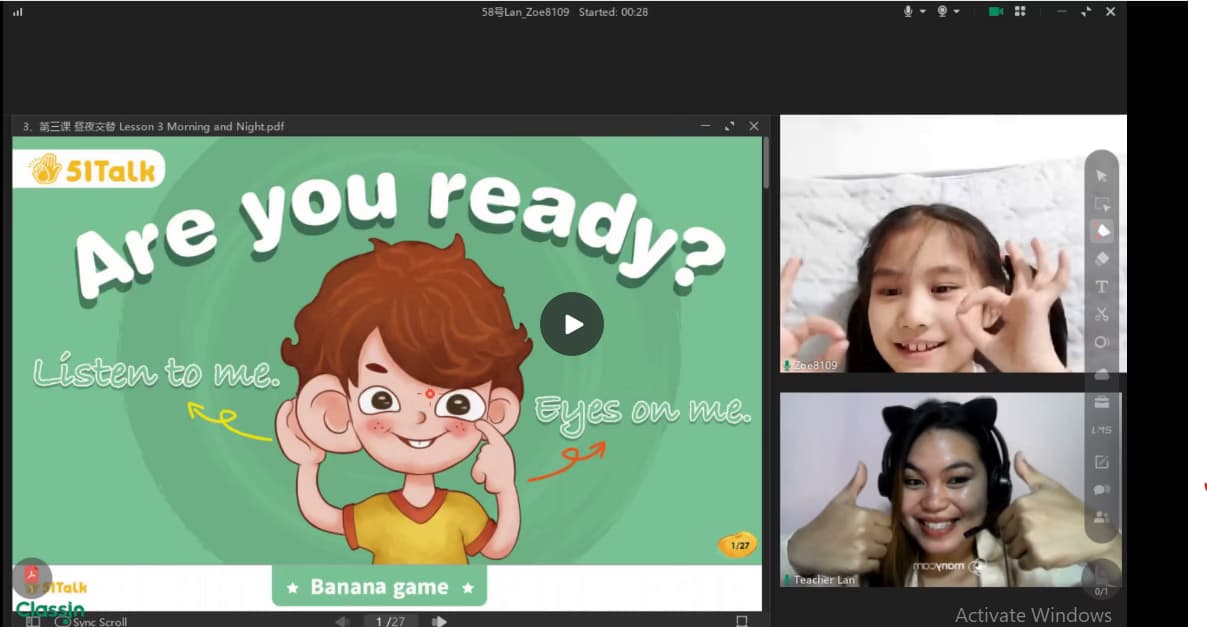The width and height of the screenshot is (1207, 627).
Task: Click the scissors screenshot tool
Action: point(1101,314)
